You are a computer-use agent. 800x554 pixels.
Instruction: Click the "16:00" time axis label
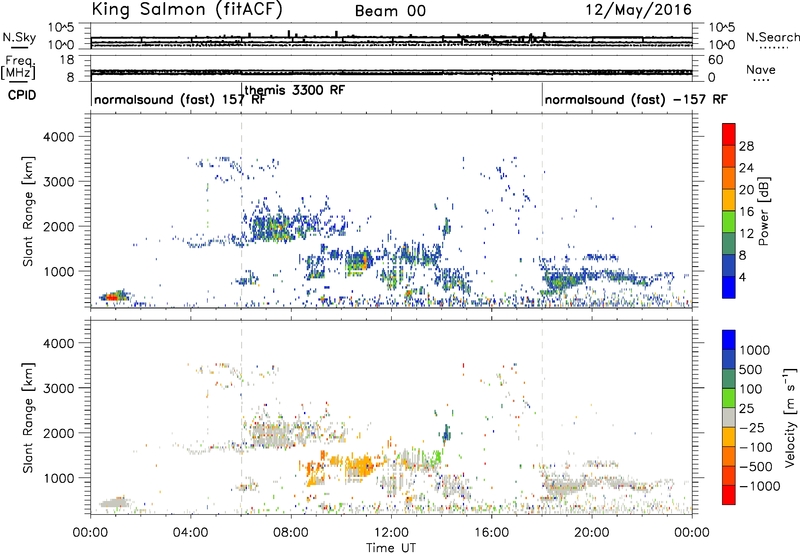coord(491,533)
